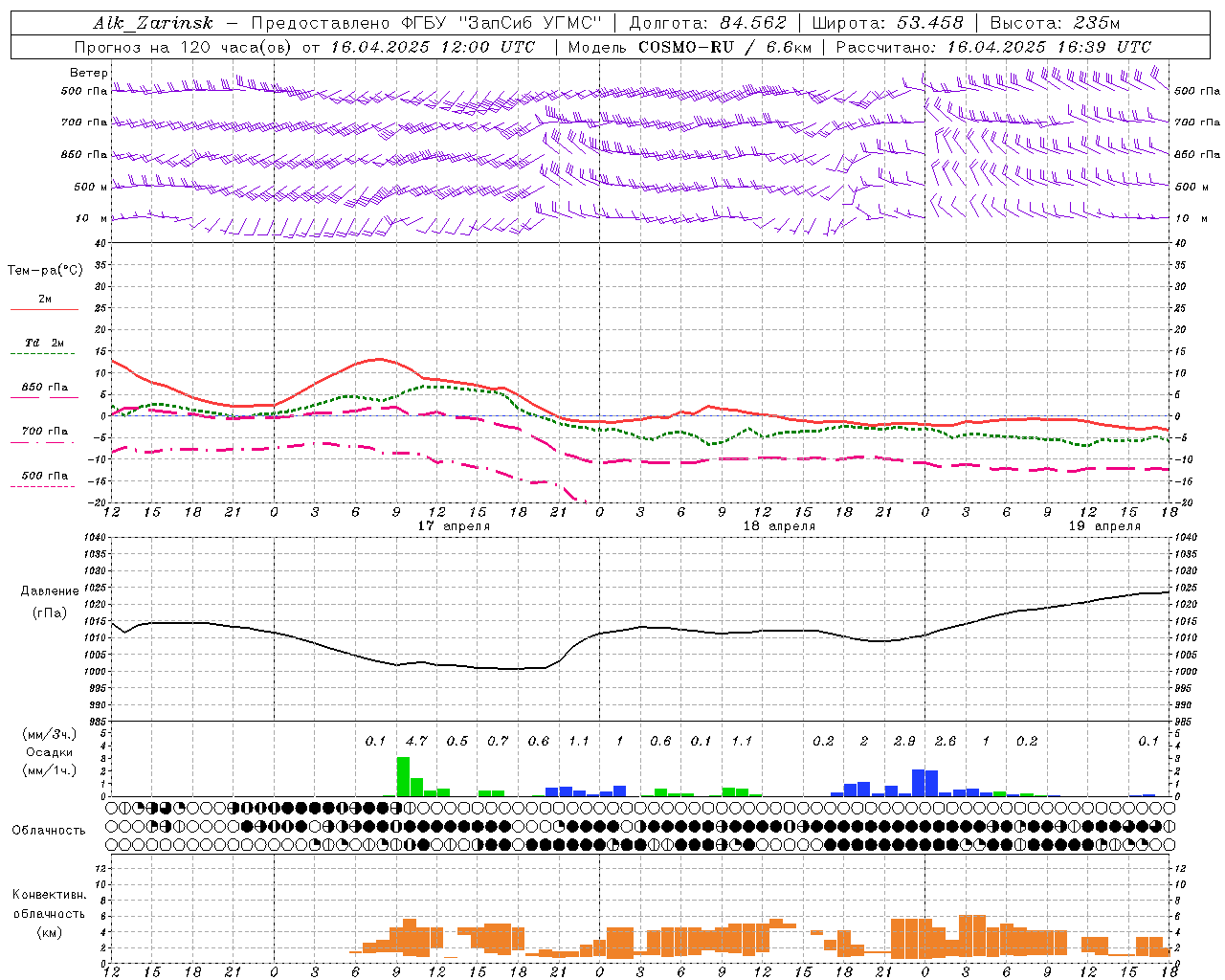The height and width of the screenshot is (980, 1225).
Task: Select the 'Предоставлено ФГБУ "ЗапСиб УГМС"' text
Action: click(425, 23)
